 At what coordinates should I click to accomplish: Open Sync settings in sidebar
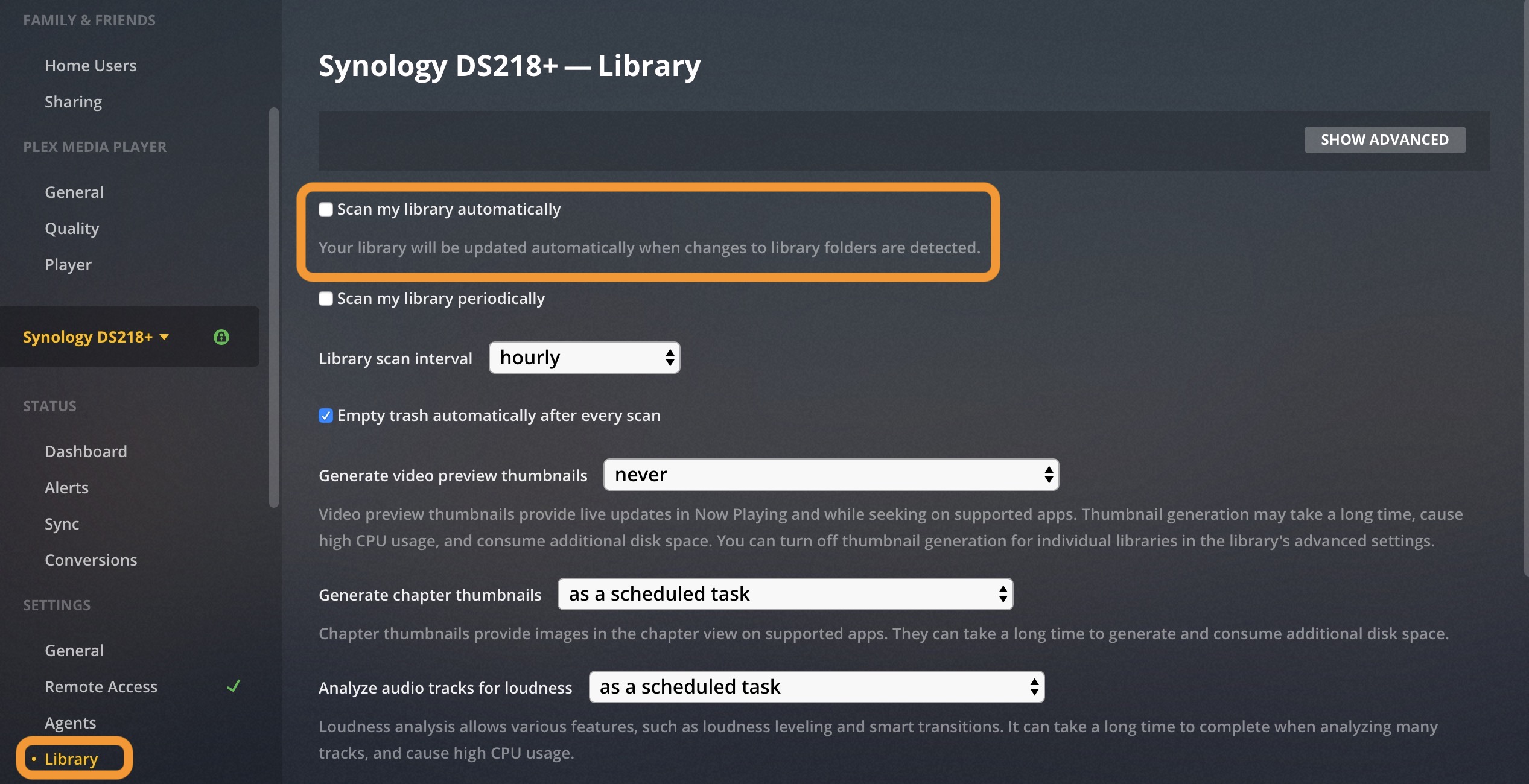[x=61, y=523]
